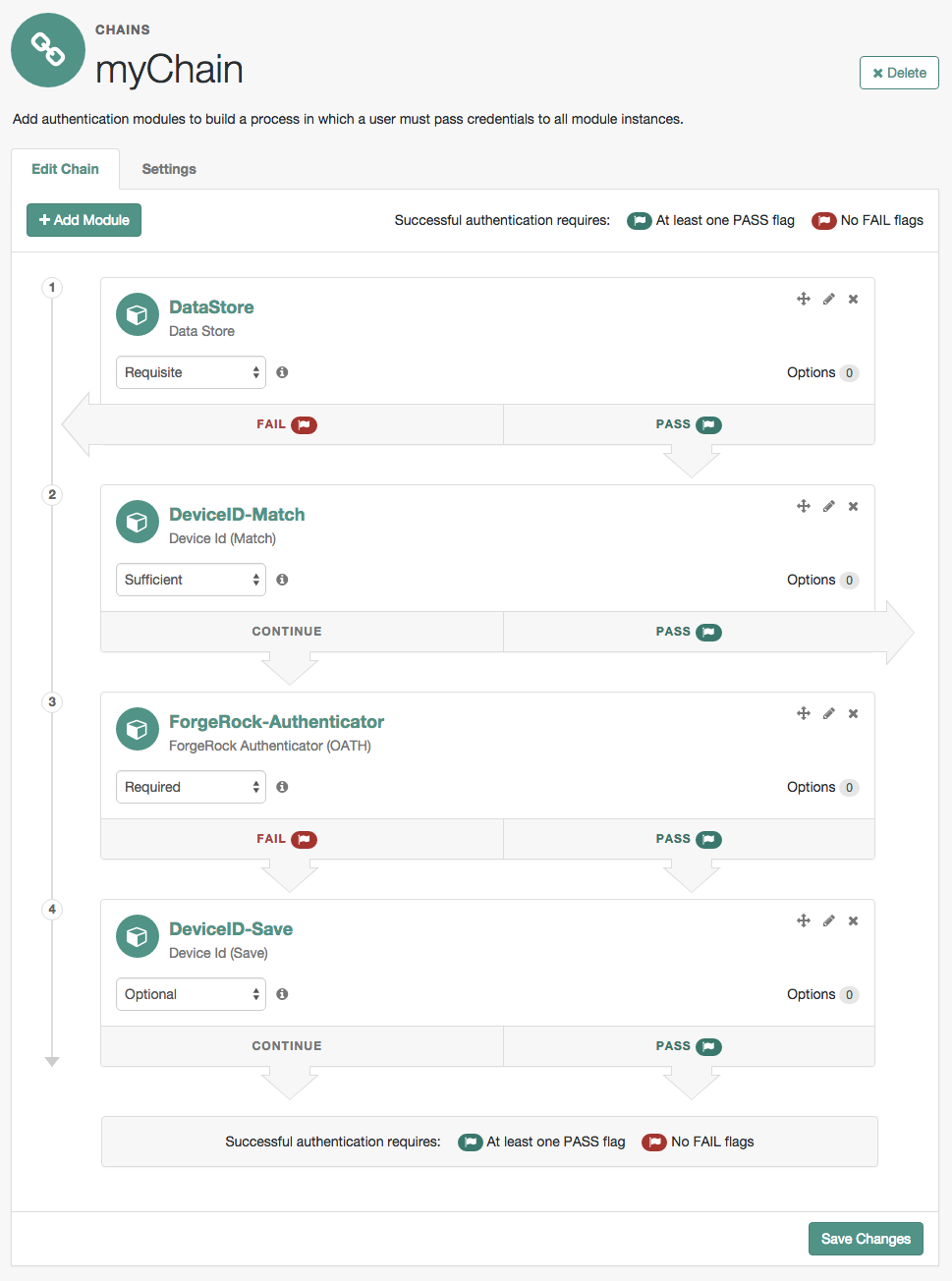Select the Edit Chain tab

(66, 169)
